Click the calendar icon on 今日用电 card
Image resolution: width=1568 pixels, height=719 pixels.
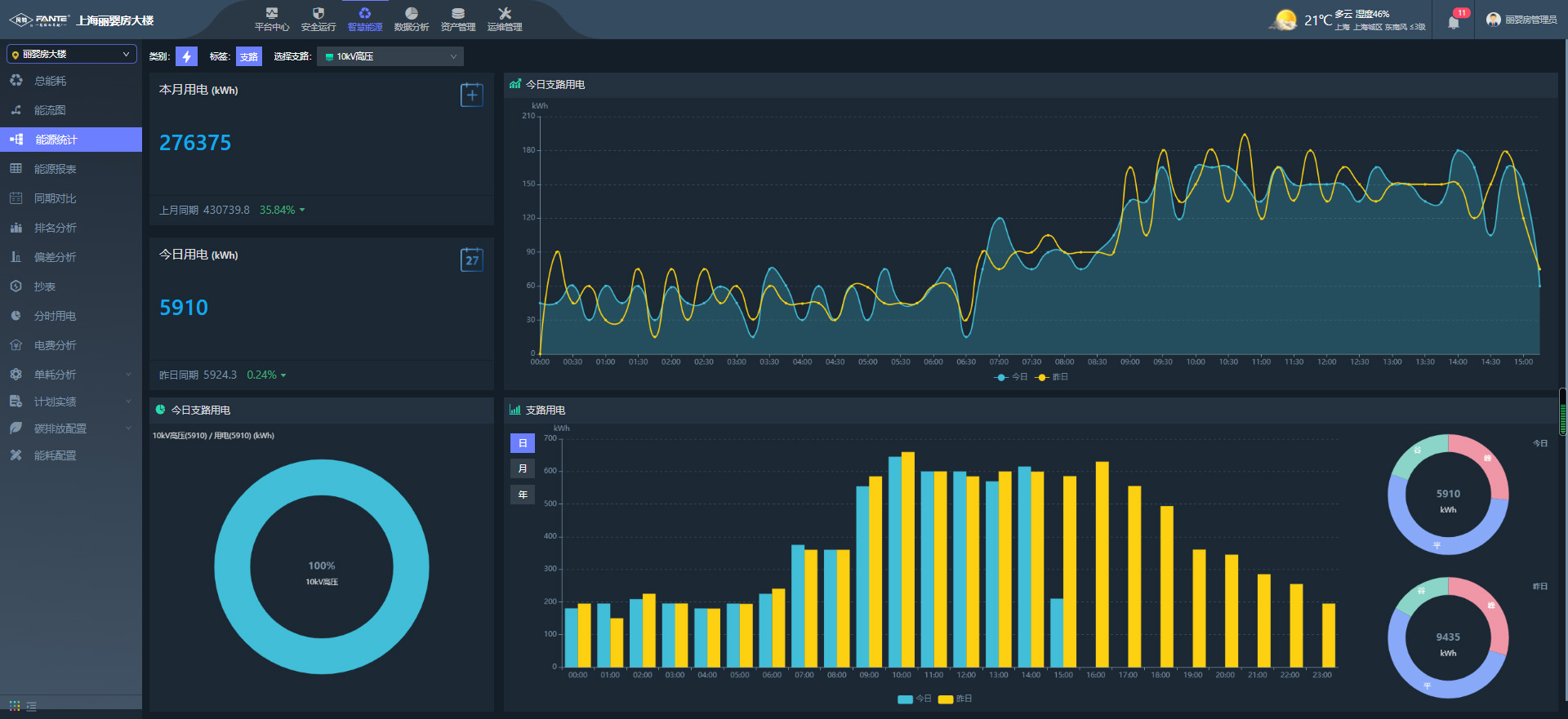click(471, 260)
